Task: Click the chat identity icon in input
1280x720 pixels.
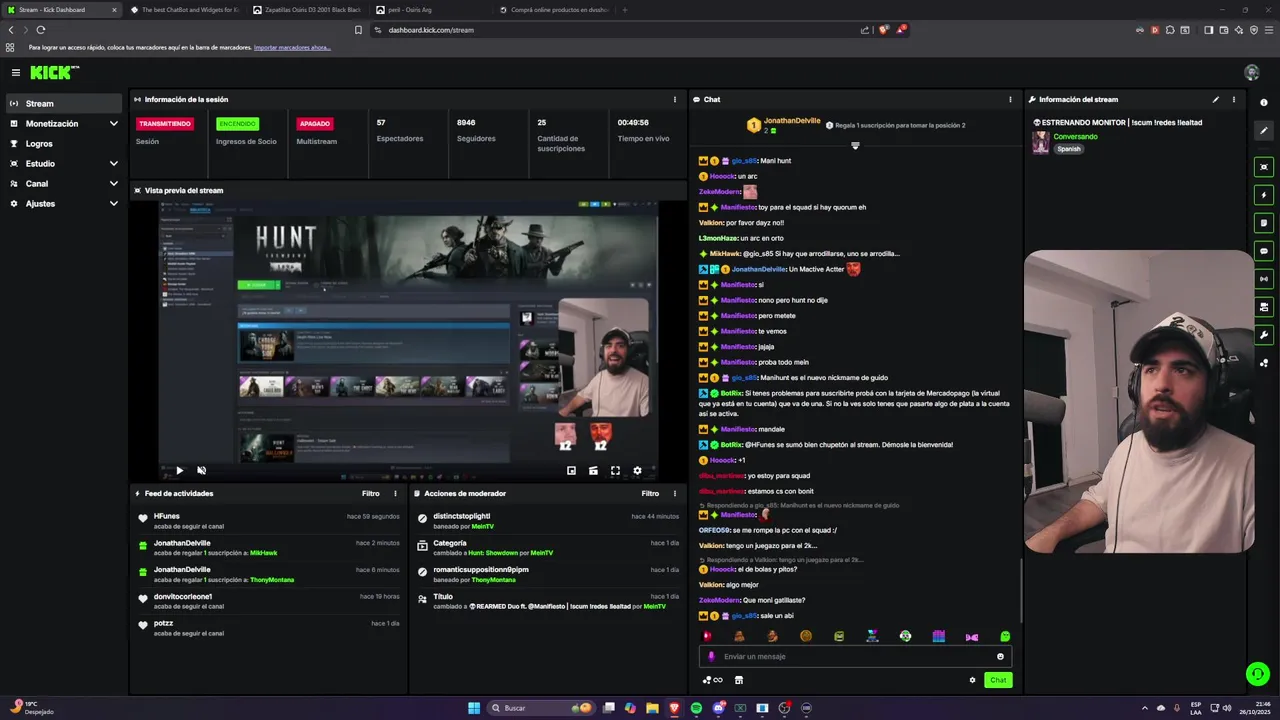Action: [x=712, y=657]
